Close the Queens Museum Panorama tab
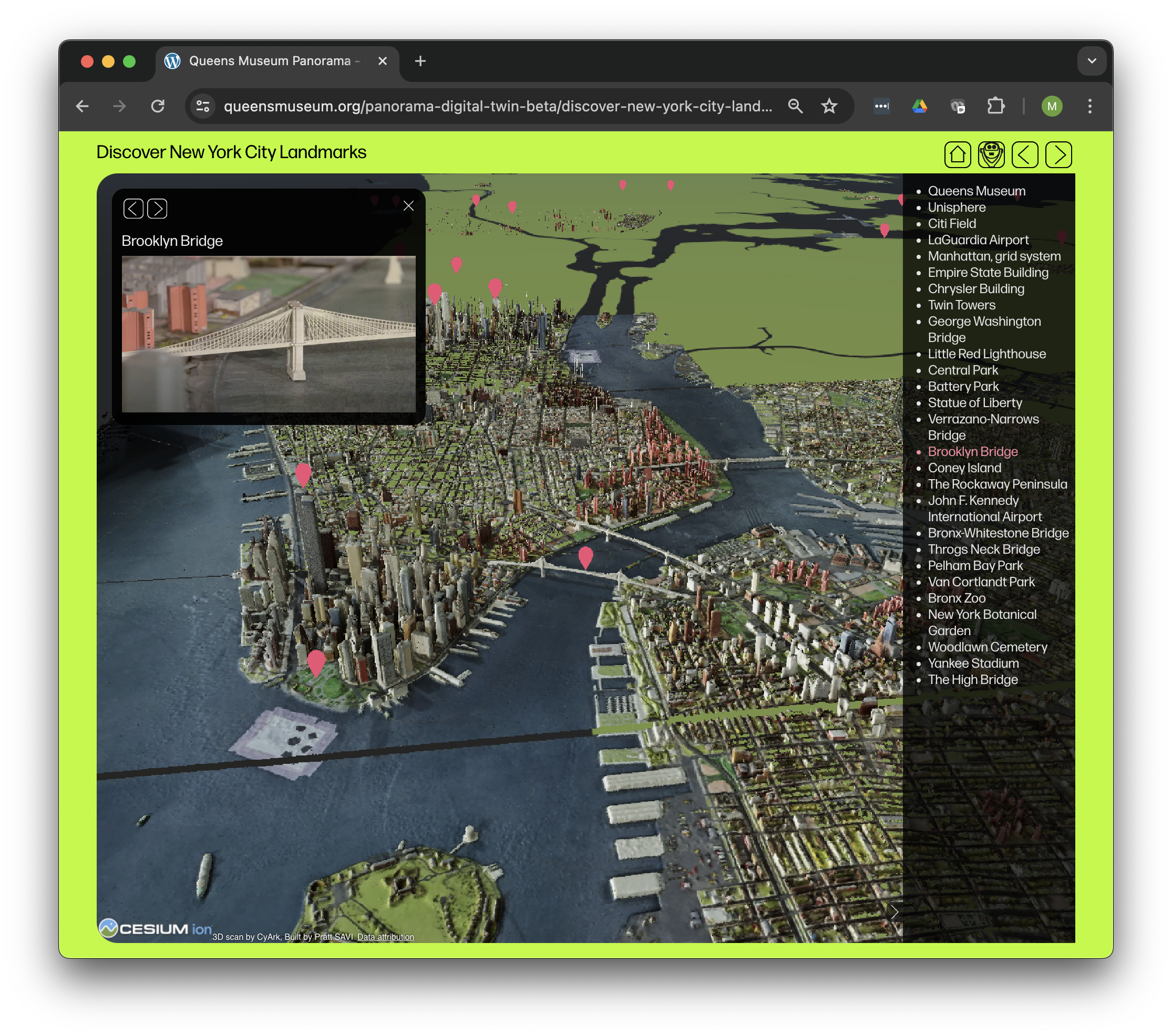 click(383, 61)
